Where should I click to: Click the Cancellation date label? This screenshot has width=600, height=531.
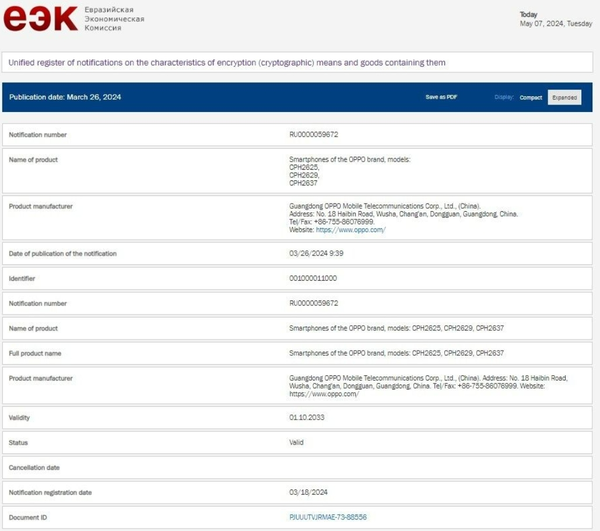point(34,467)
